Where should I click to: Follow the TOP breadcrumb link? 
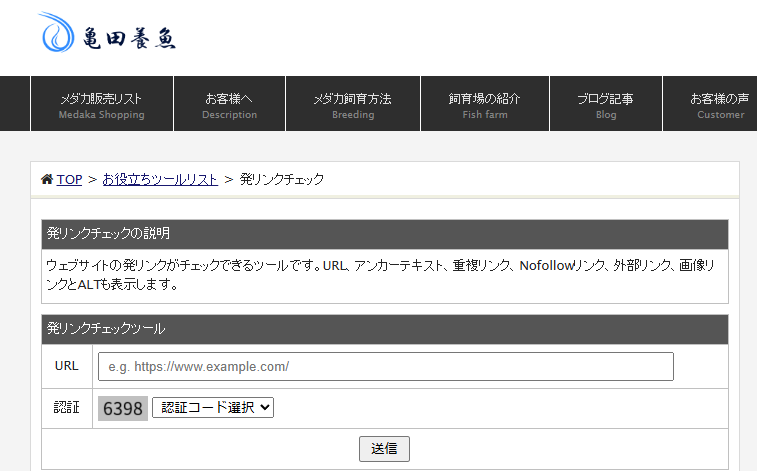pyautogui.click(x=69, y=179)
